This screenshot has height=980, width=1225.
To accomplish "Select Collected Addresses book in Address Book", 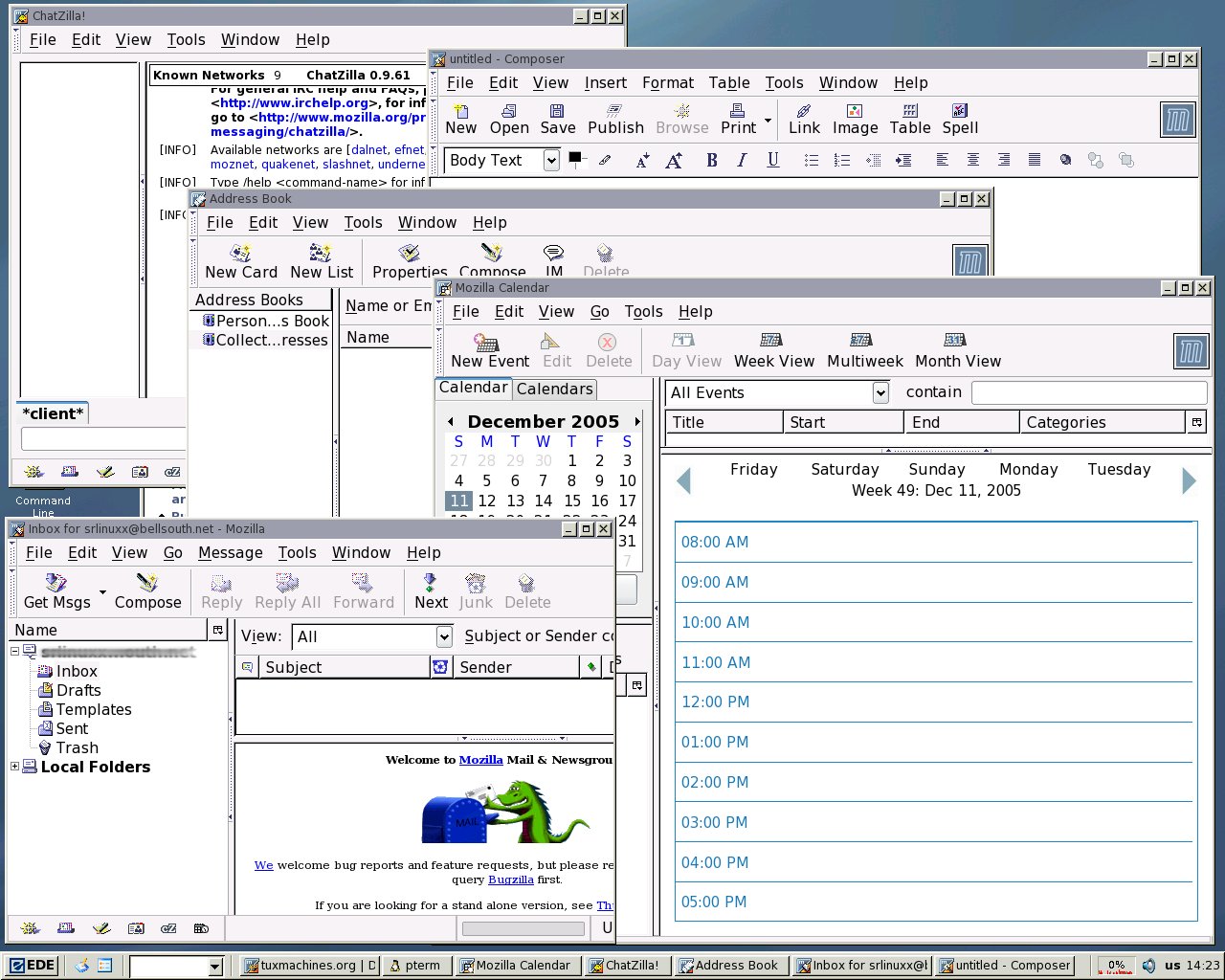I will [x=265, y=340].
